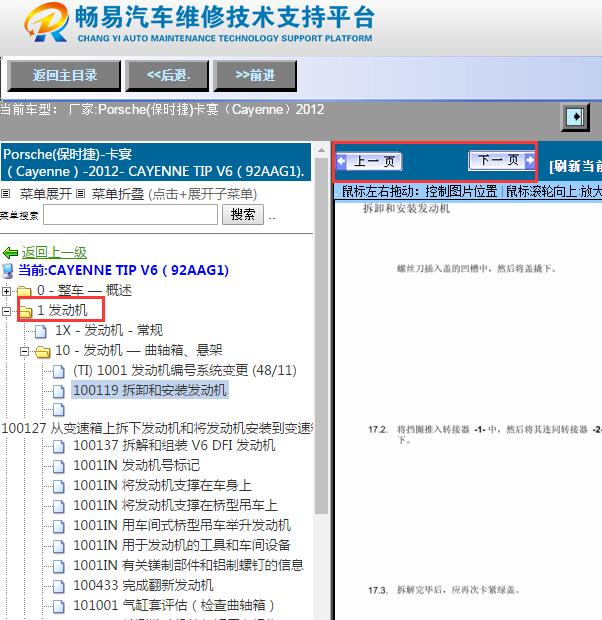Go forward with the >>前进 button
Screen dimensions: 602x620
(x=255, y=76)
